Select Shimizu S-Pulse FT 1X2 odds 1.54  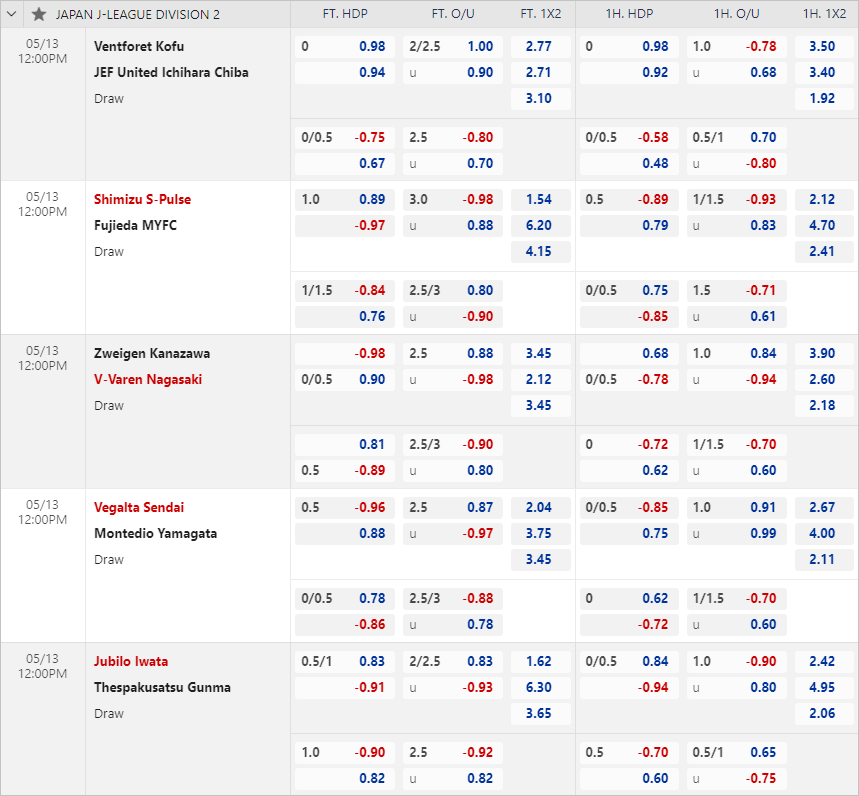coord(541,199)
